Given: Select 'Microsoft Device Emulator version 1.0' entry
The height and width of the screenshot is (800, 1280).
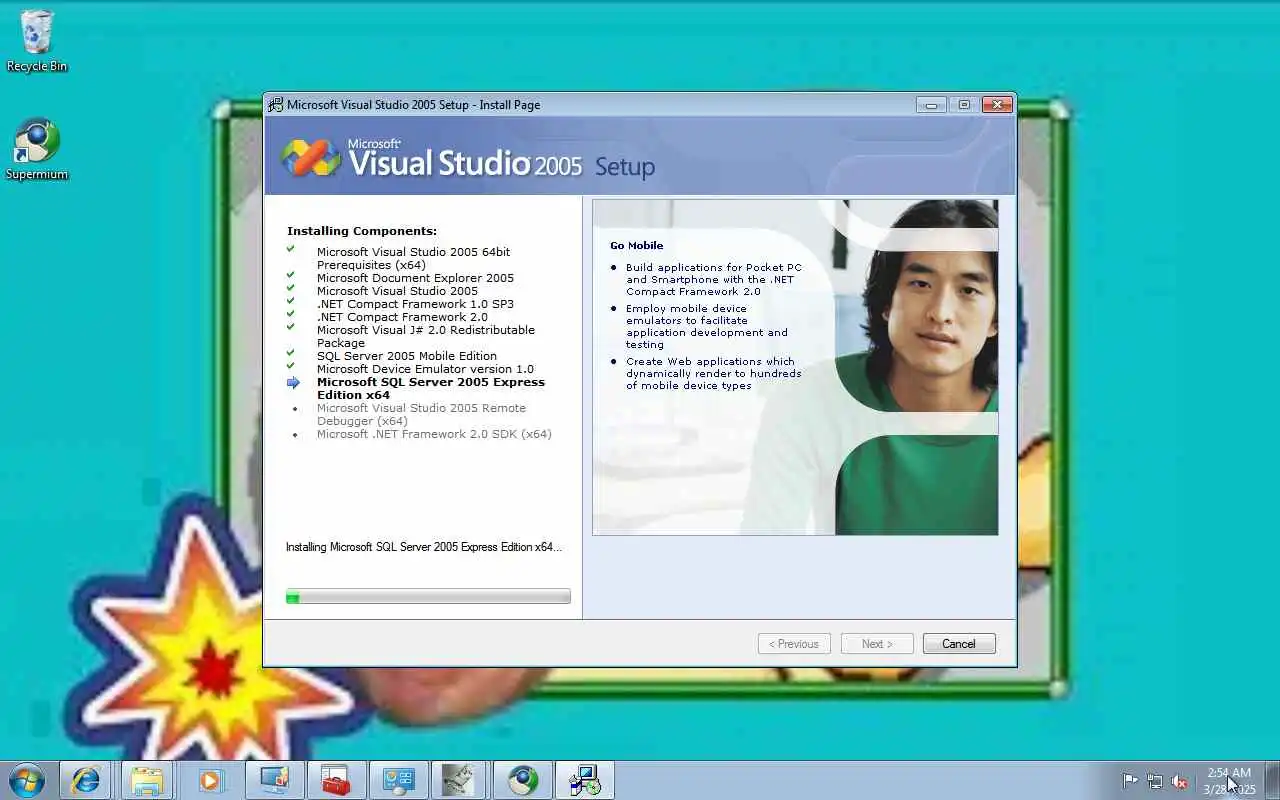Looking at the screenshot, I should click(x=425, y=369).
